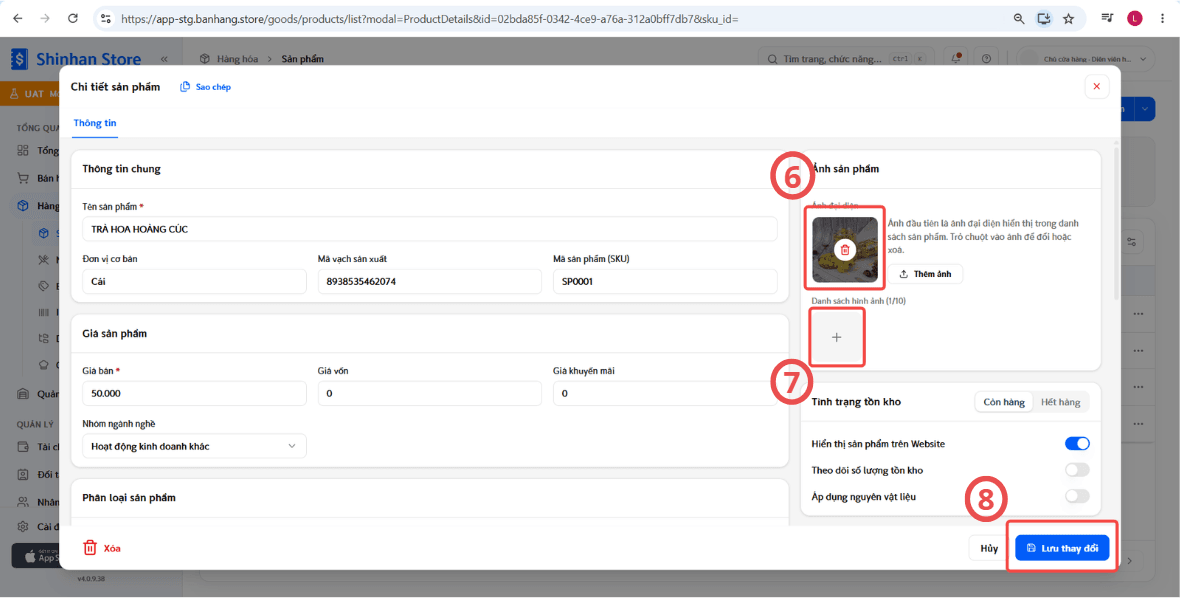Open the browser three-dot menu
The width and height of the screenshot is (1180, 598).
[x=1163, y=19]
